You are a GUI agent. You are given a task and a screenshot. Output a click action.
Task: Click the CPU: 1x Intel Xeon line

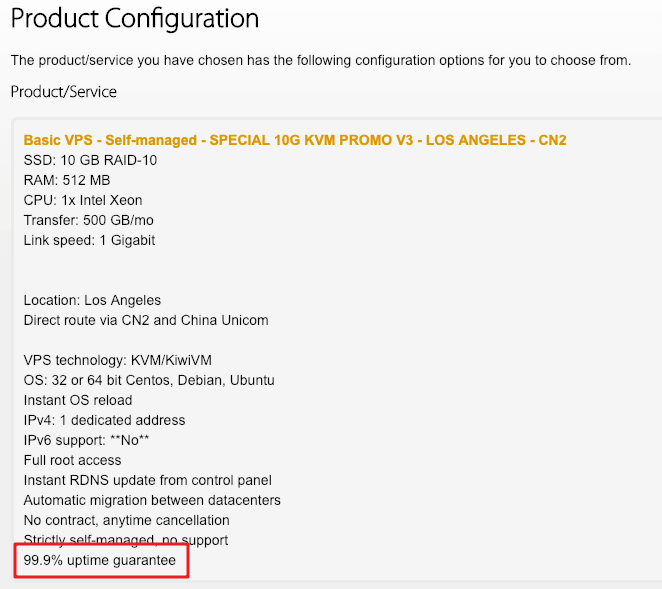[x=83, y=200]
